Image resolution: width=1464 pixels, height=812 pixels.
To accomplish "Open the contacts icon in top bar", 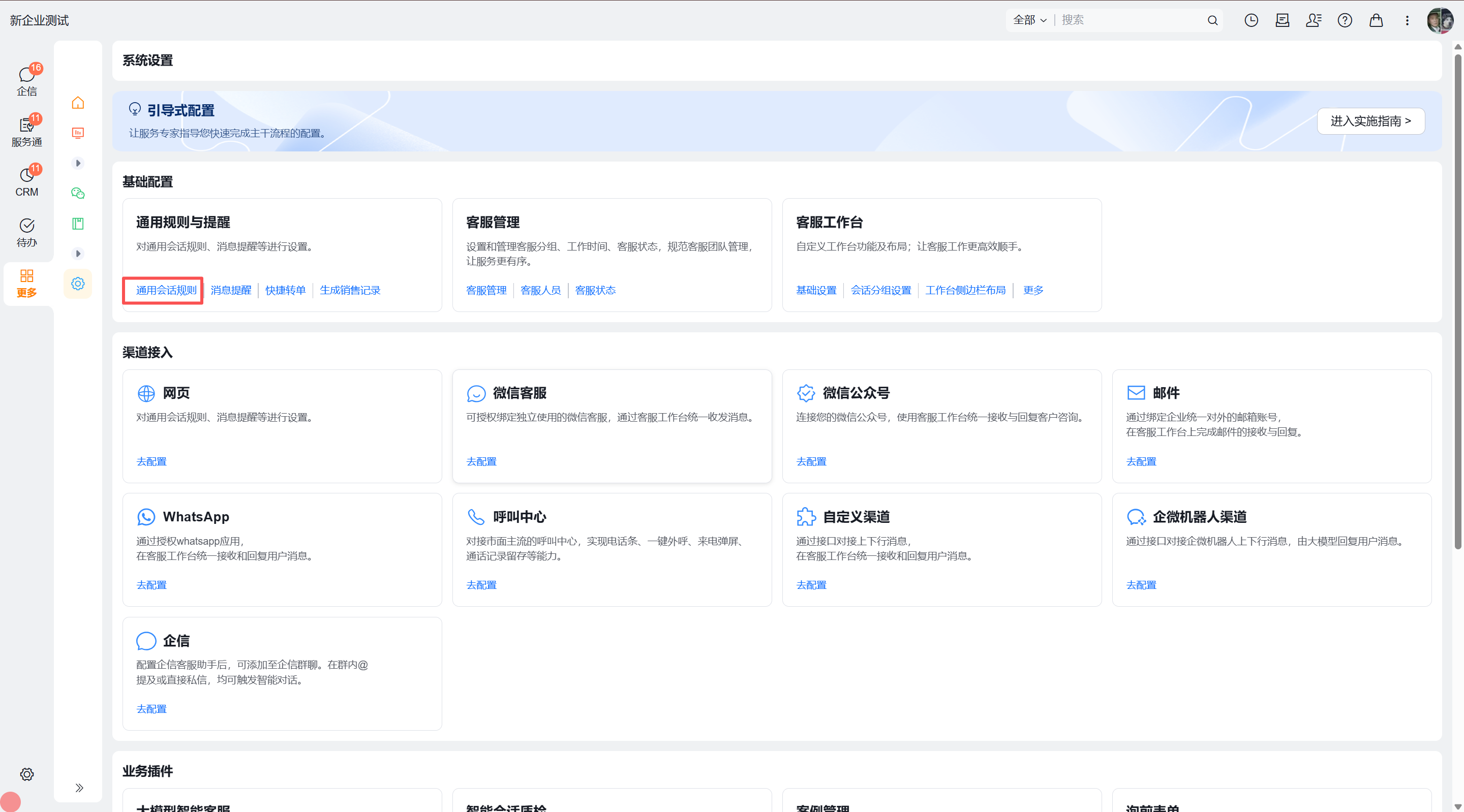I will point(1314,20).
